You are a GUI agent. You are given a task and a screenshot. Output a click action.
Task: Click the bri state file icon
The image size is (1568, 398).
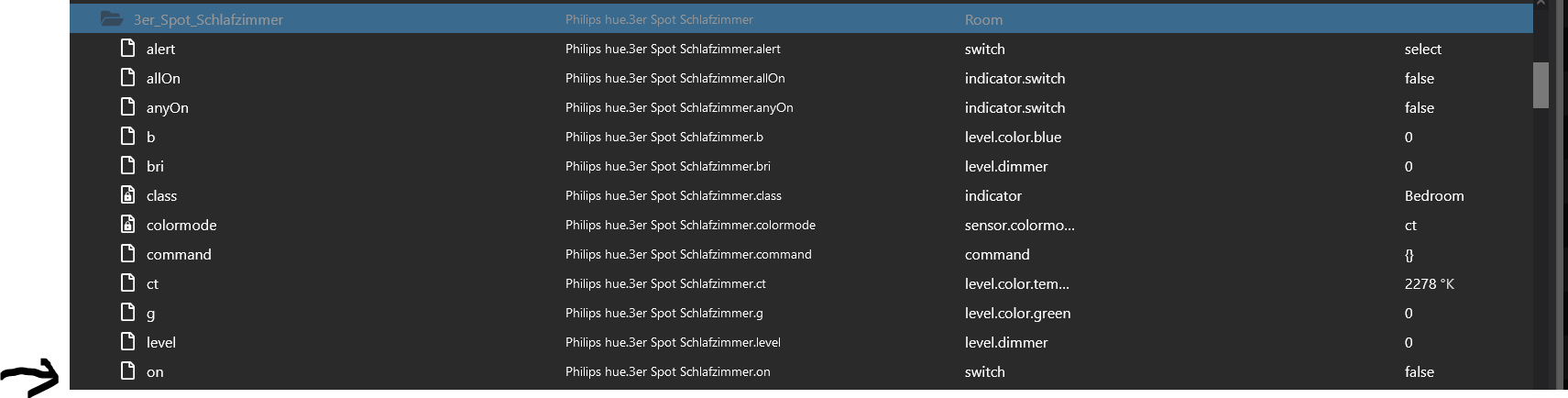pyautogui.click(x=128, y=165)
